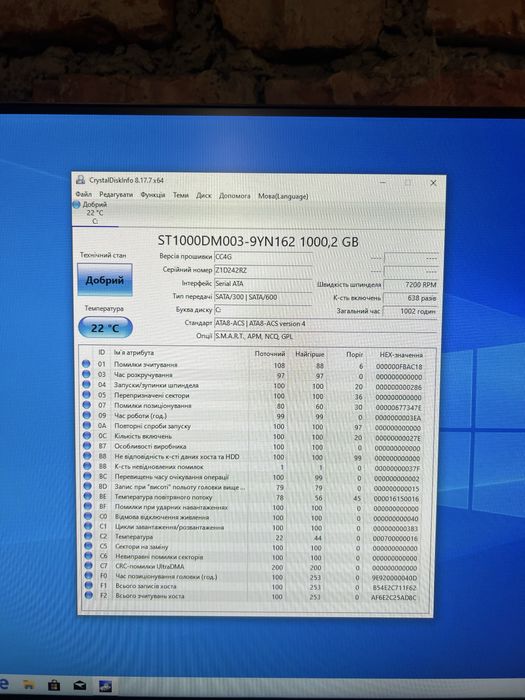This screenshot has width=525, height=700.
Task: Click CrystalDiskInfo icon on the taskbar
Action: pos(105,685)
